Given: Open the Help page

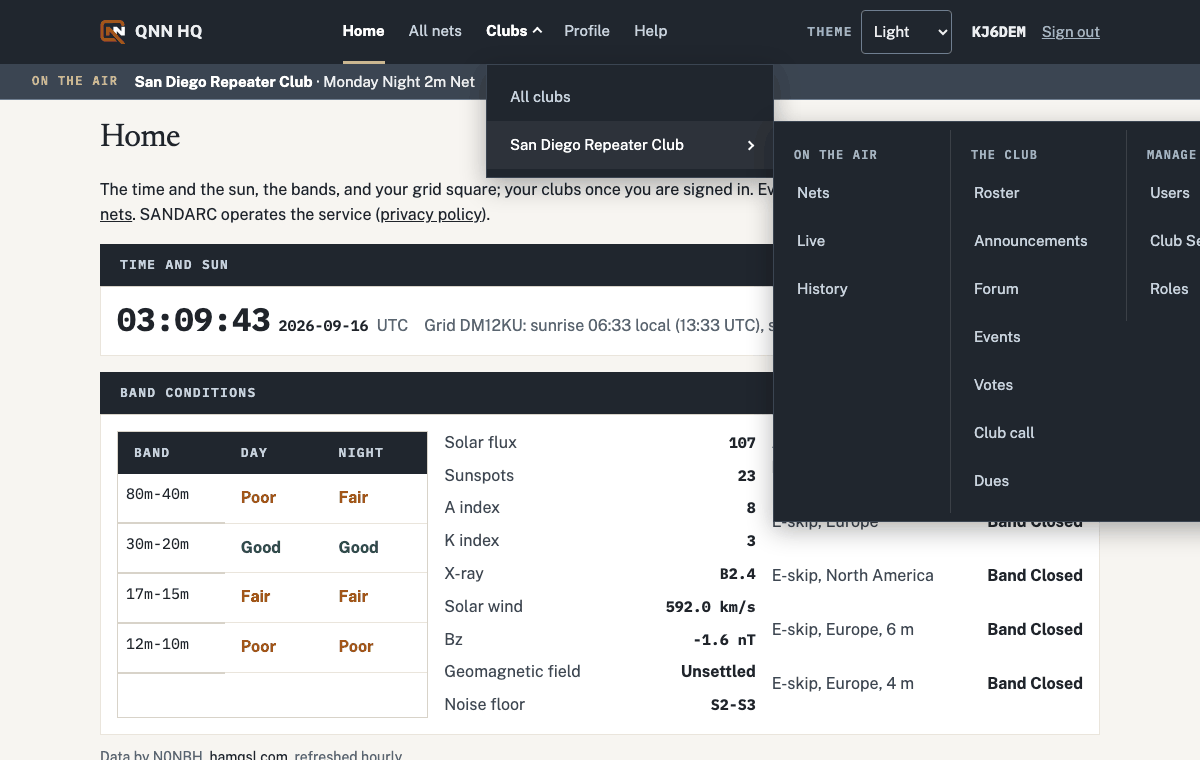Looking at the screenshot, I should coord(650,31).
